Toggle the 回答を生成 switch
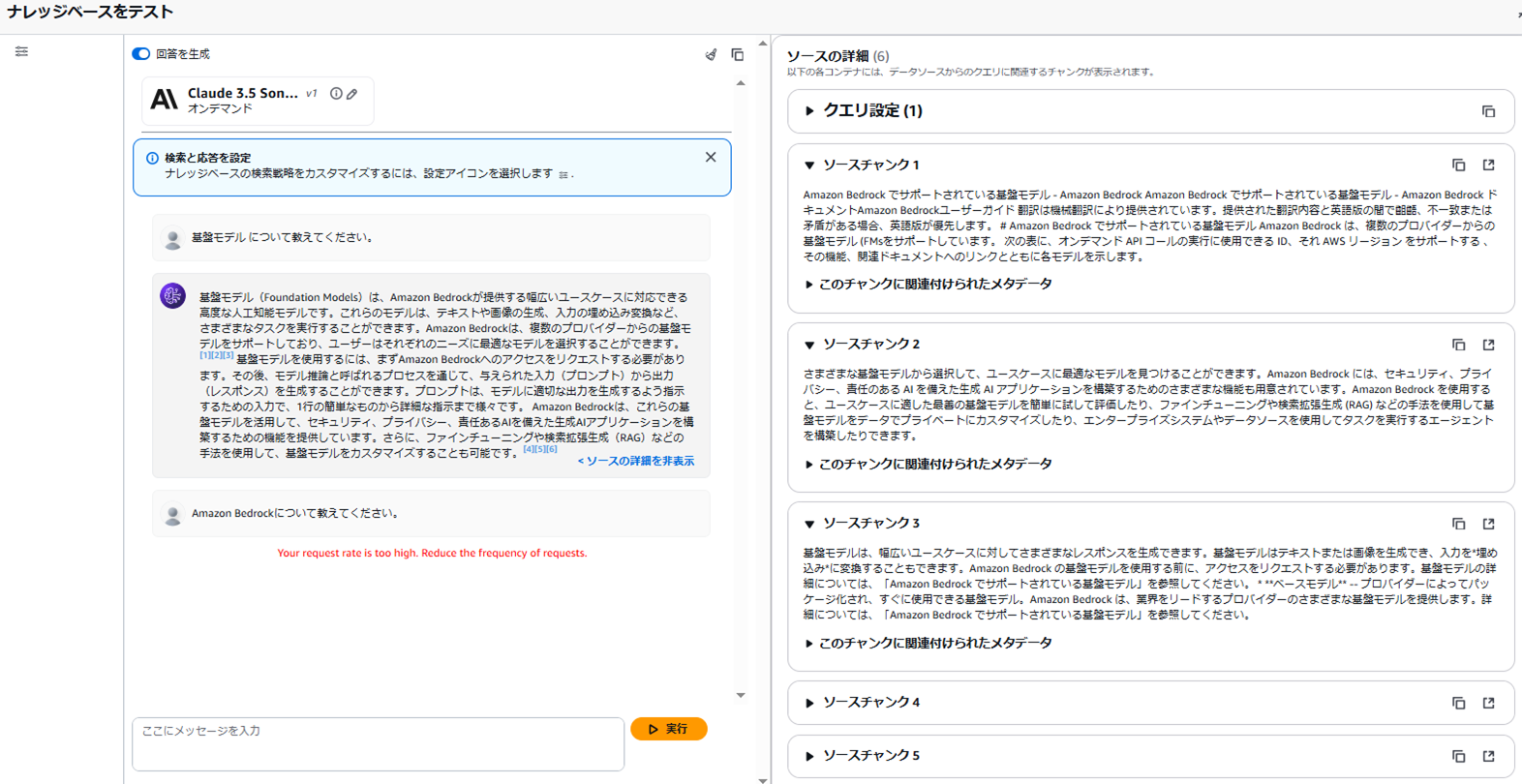The height and width of the screenshot is (784, 1522). pyautogui.click(x=141, y=54)
